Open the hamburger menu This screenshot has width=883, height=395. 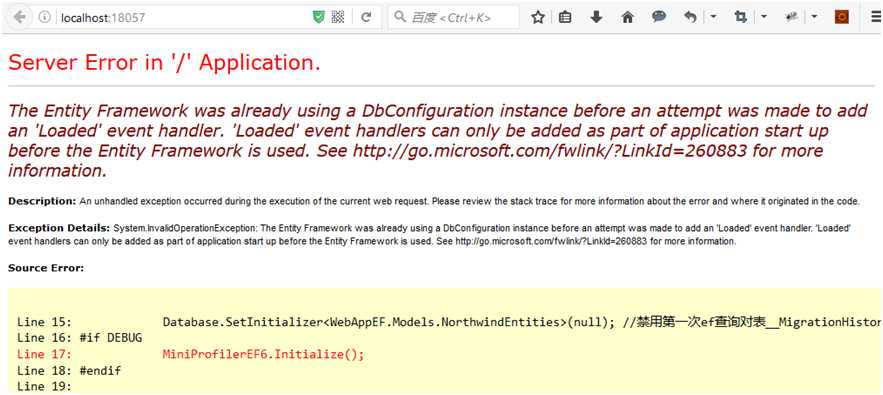tap(875, 17)
